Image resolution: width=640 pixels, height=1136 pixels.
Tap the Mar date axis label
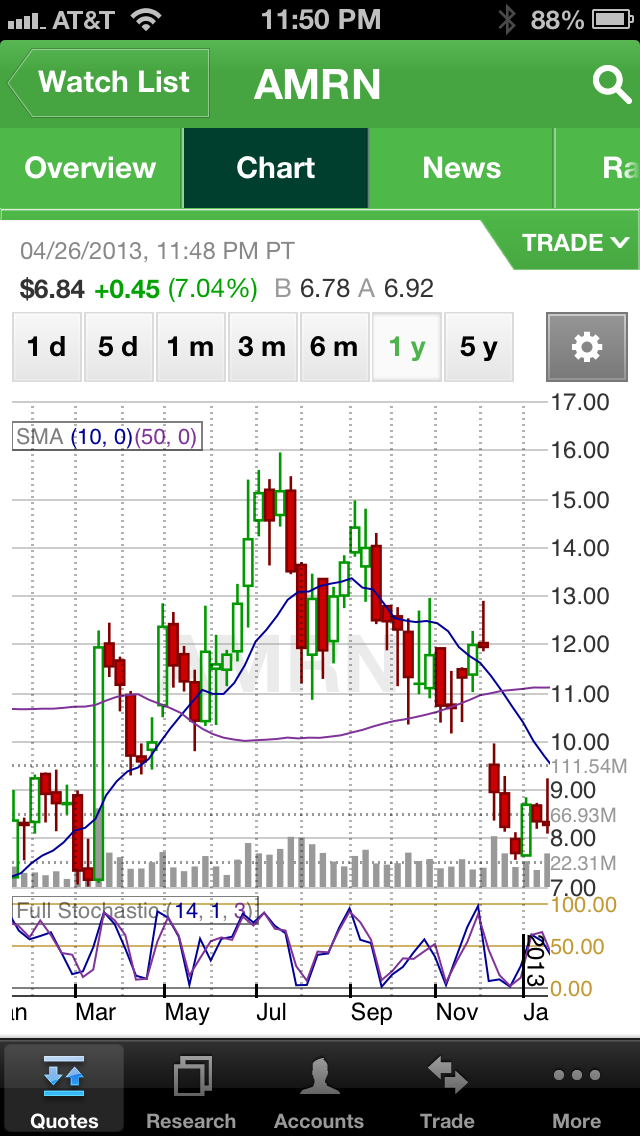[95, 1011]
